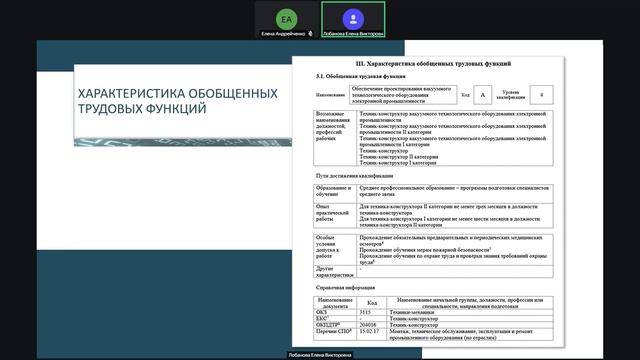Click the line Техник-конструктор II категории
Screen dimensions: 640x360
coord(399,157)
